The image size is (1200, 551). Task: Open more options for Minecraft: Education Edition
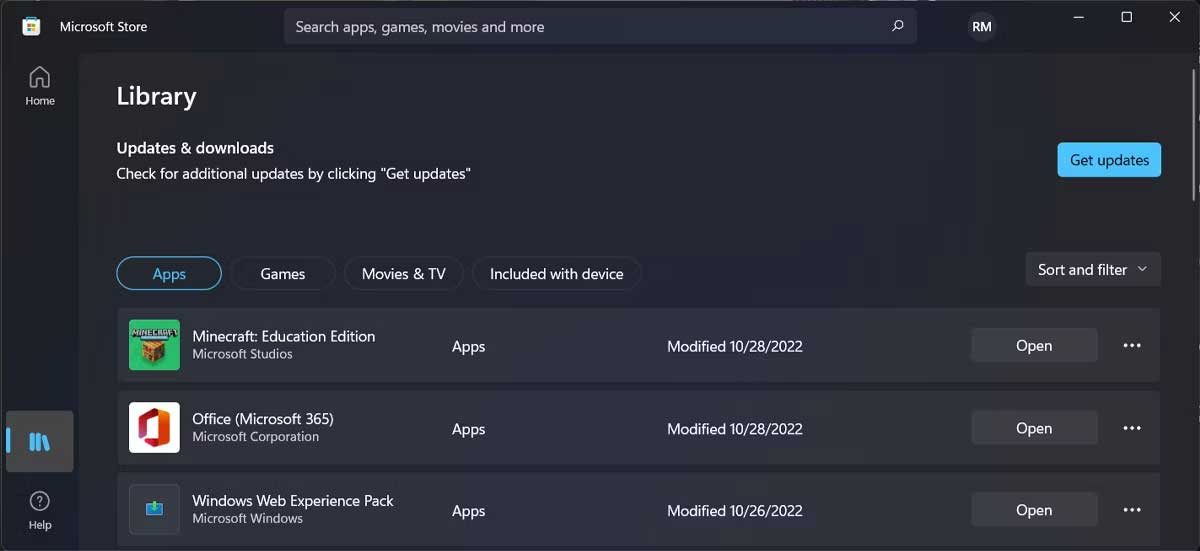[1132, 346]
